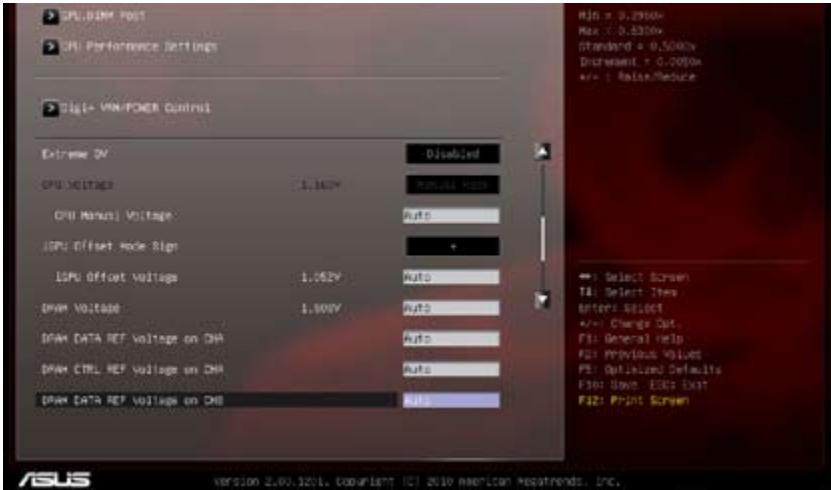
Task: Select highlighted DRAM DATA REF Voltage CHB field
Action: [x=451, y=400]
